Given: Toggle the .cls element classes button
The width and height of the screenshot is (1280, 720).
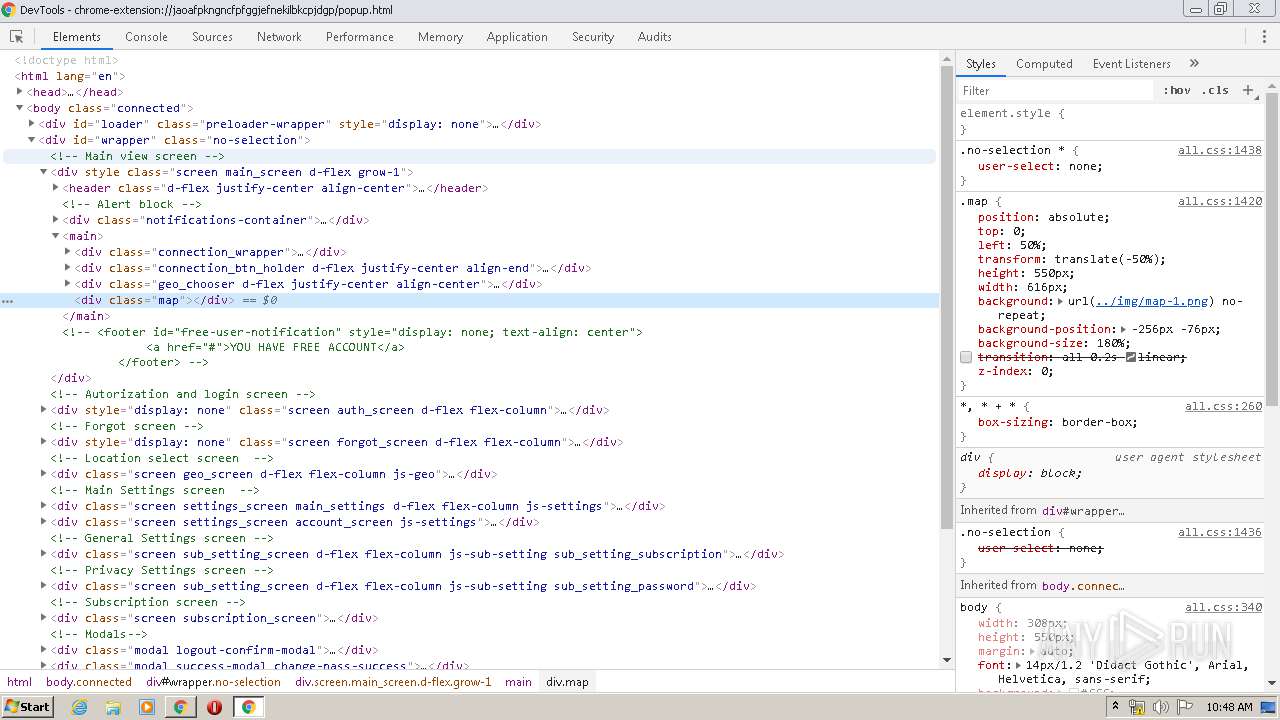Looking at the screenshot, I should coord(1215,90).
